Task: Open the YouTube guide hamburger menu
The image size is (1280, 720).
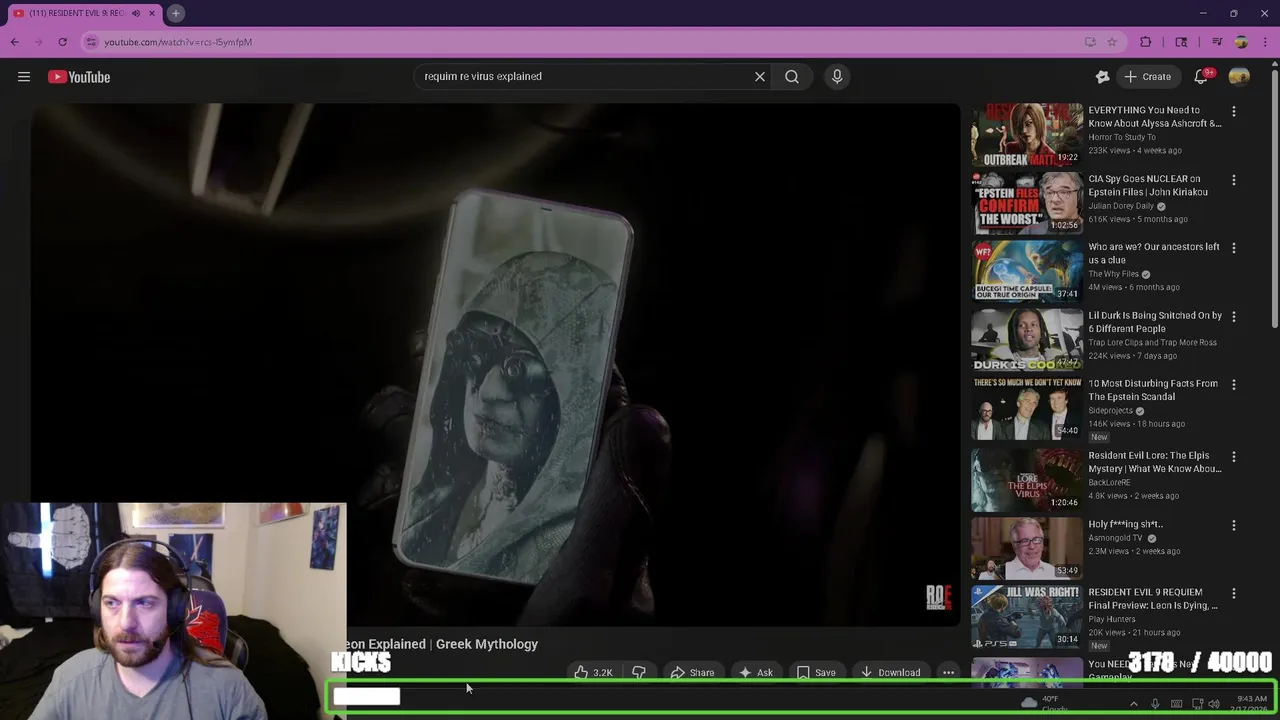Action: tap(24, 77)
